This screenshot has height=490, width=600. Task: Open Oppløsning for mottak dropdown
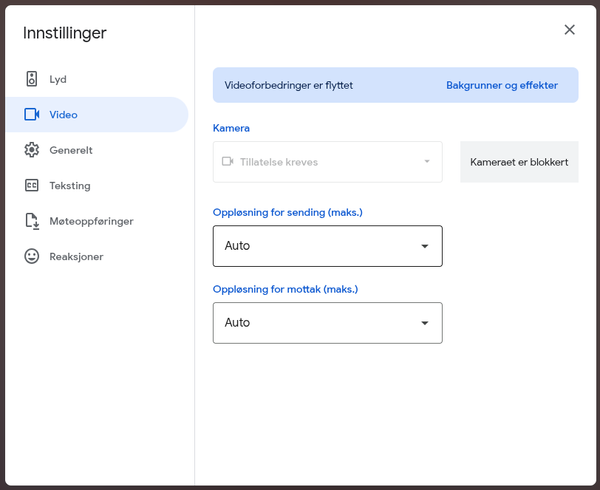pos(327,323)
